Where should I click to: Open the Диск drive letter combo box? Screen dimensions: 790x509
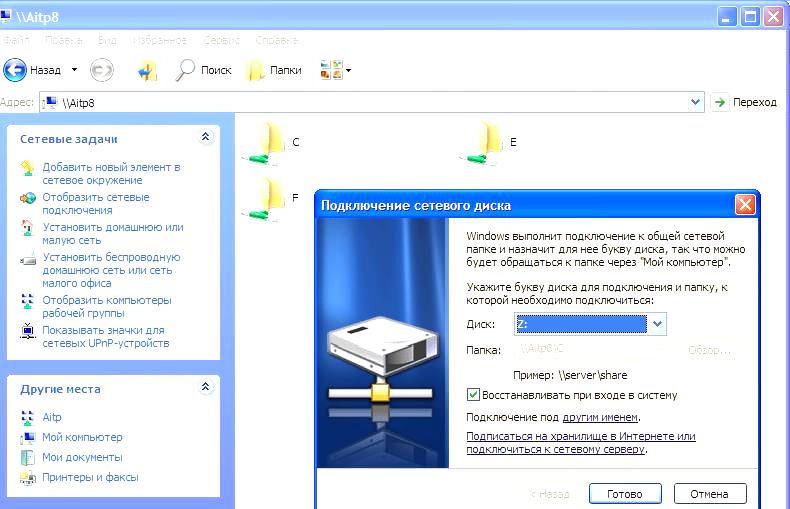point(590,324)
